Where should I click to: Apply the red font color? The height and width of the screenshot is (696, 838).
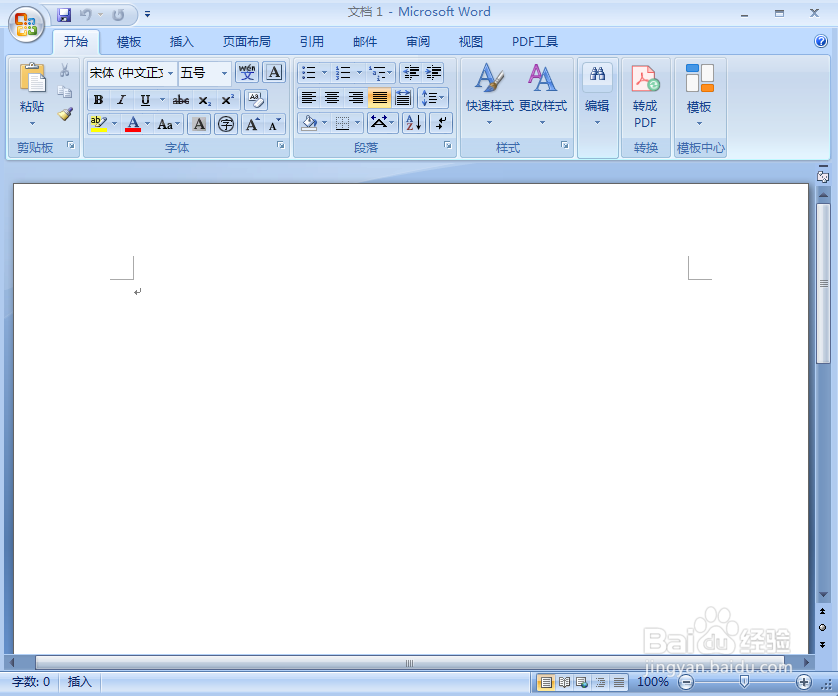pos(133,125)
